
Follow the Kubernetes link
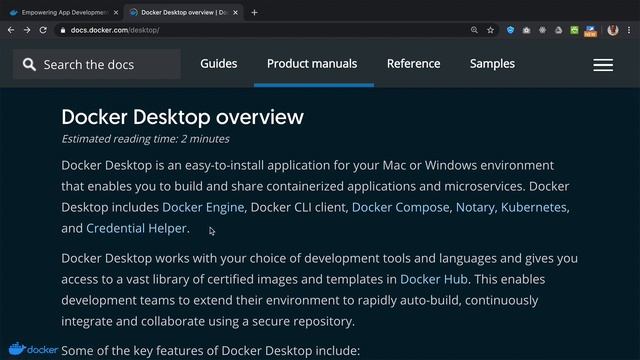pyautogui.click(x=533, y=207)
